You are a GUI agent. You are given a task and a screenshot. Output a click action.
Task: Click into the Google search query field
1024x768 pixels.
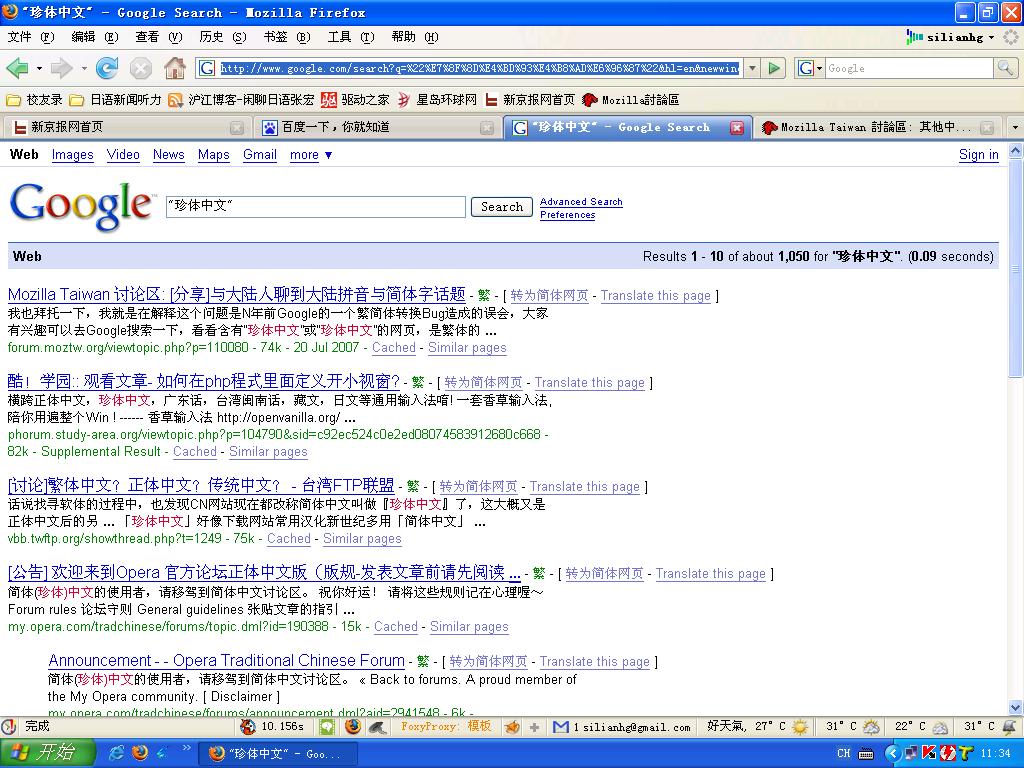315,207
